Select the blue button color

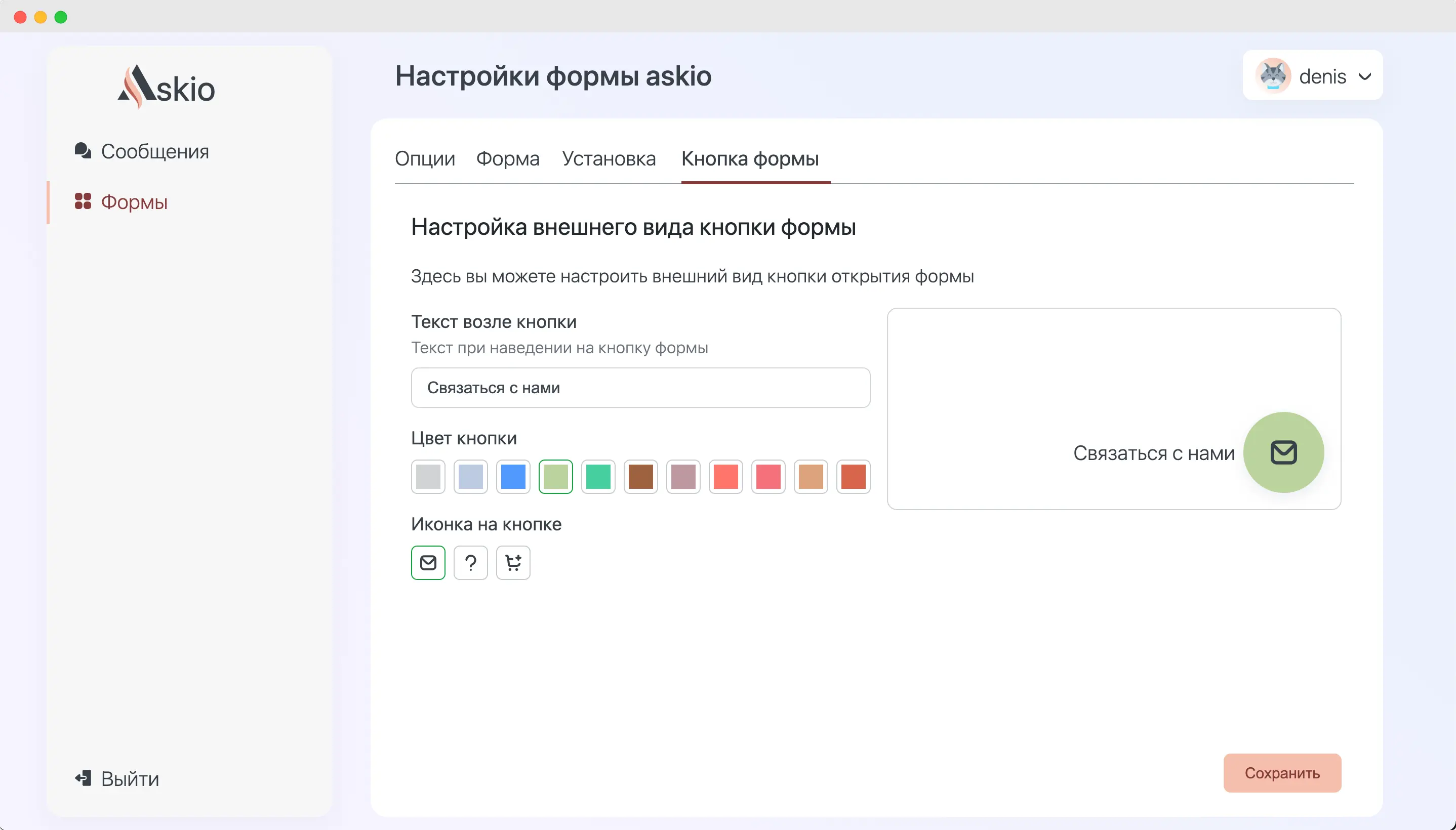[512, 477]
